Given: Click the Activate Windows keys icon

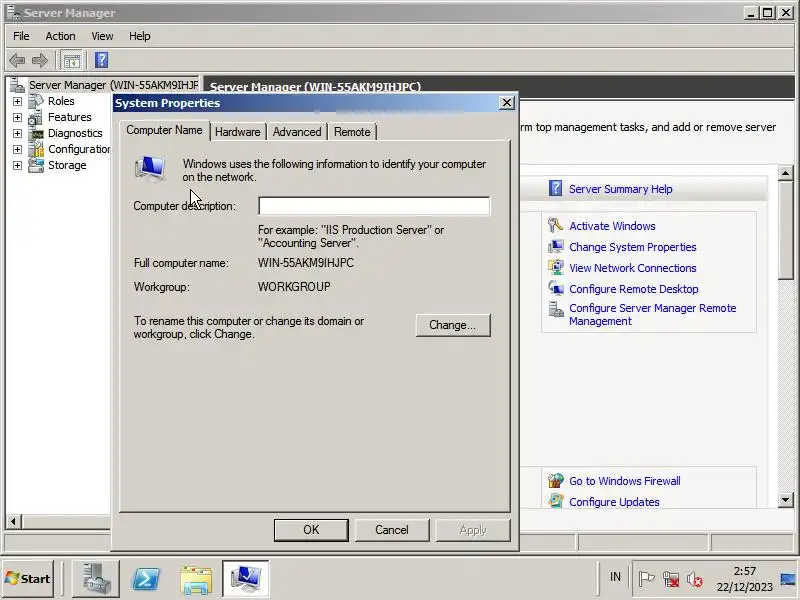Looking at the screenshot, I should coord(555,226).
